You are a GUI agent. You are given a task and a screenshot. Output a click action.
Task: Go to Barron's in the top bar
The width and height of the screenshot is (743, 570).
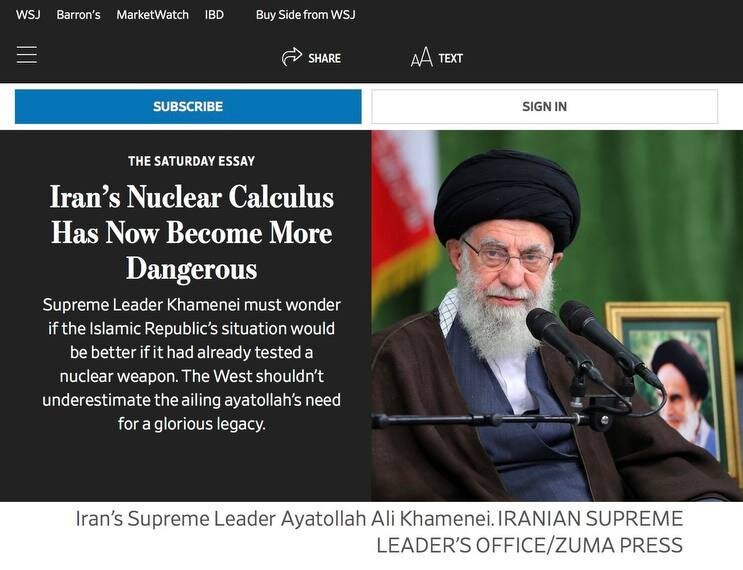[x=78, y=15]
